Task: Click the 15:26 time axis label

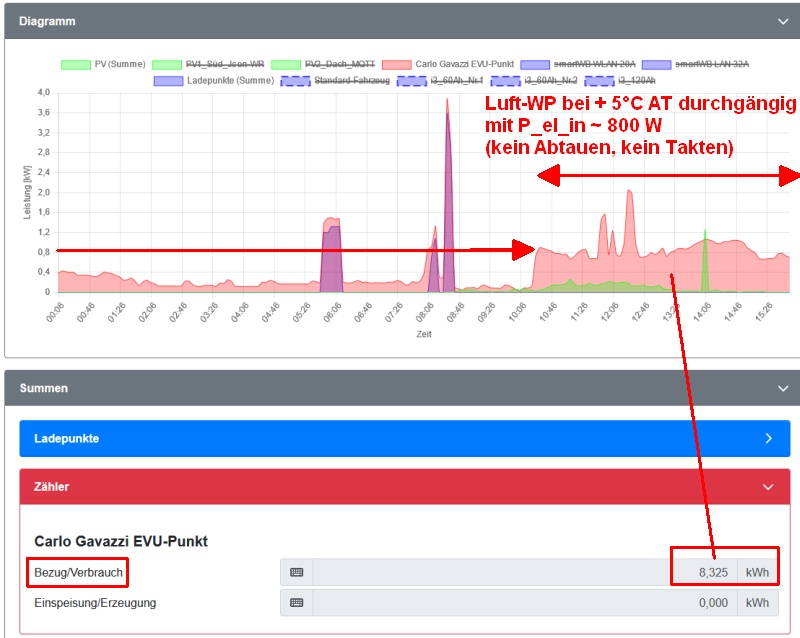Action: pyautogui.click(x=763, y=312)
